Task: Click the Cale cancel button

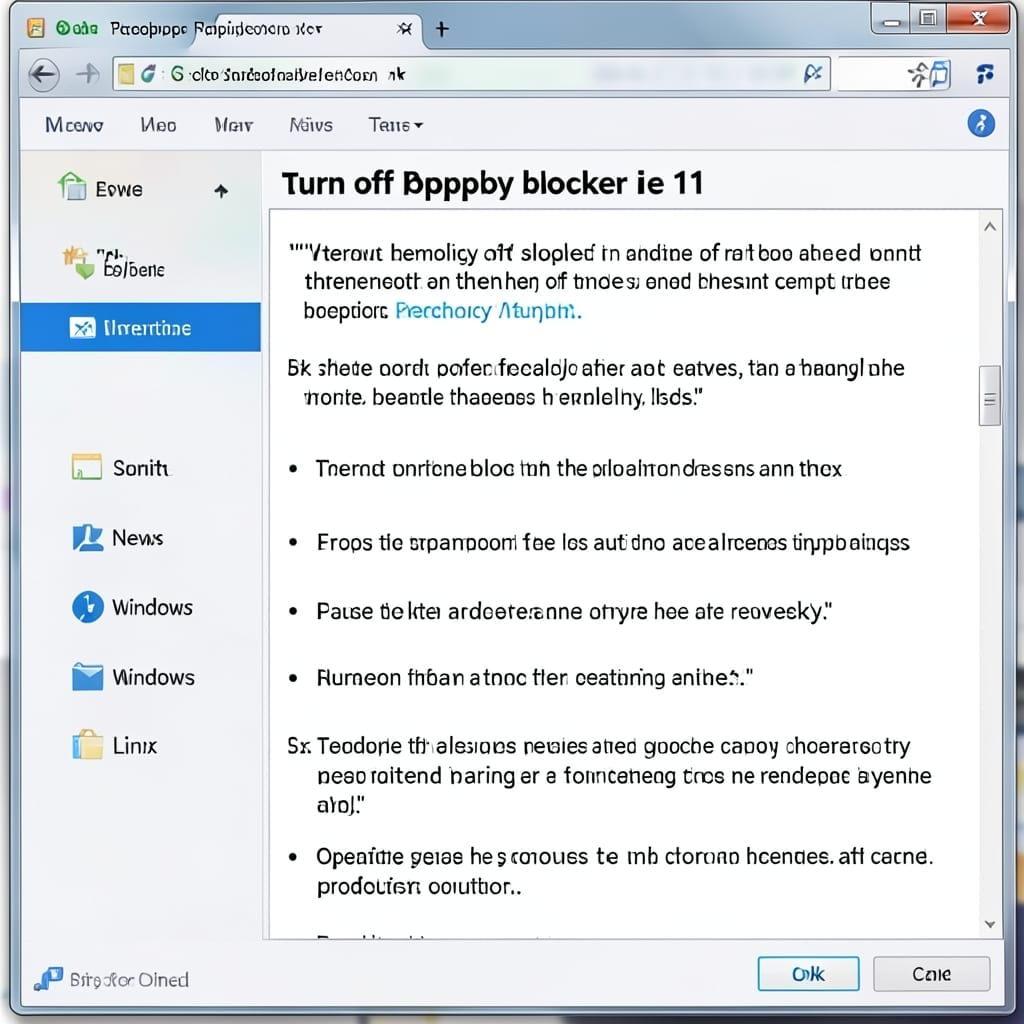Action: coord(932,974)
